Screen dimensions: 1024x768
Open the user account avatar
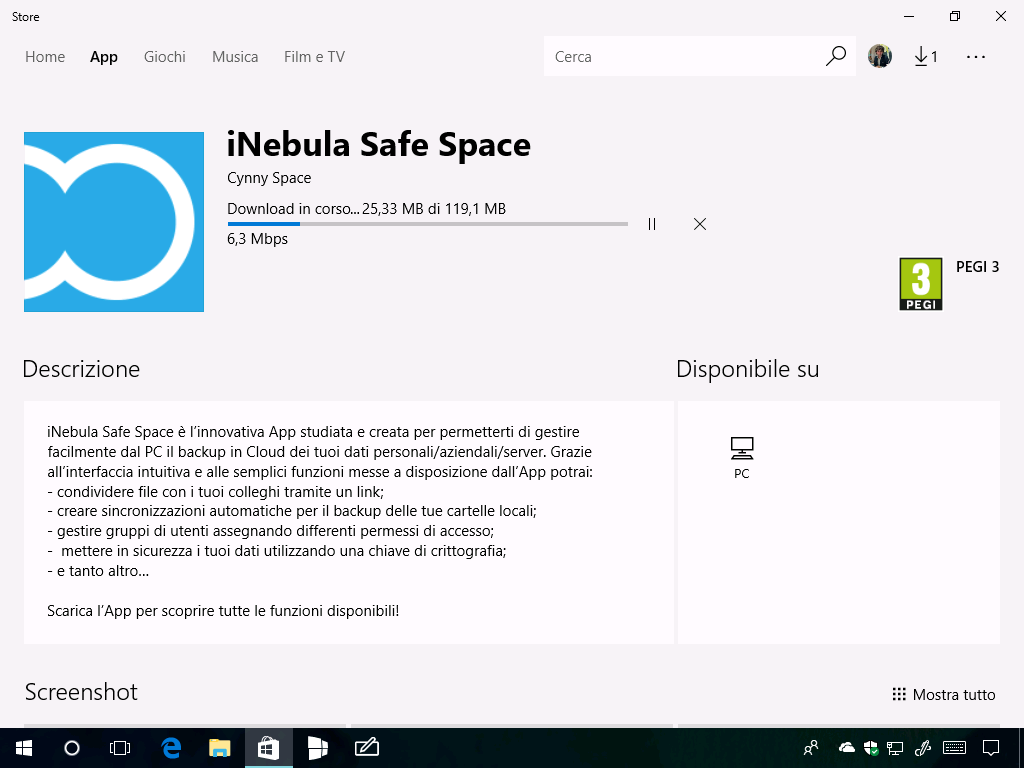pyautogui.click(x=880, y=56)
